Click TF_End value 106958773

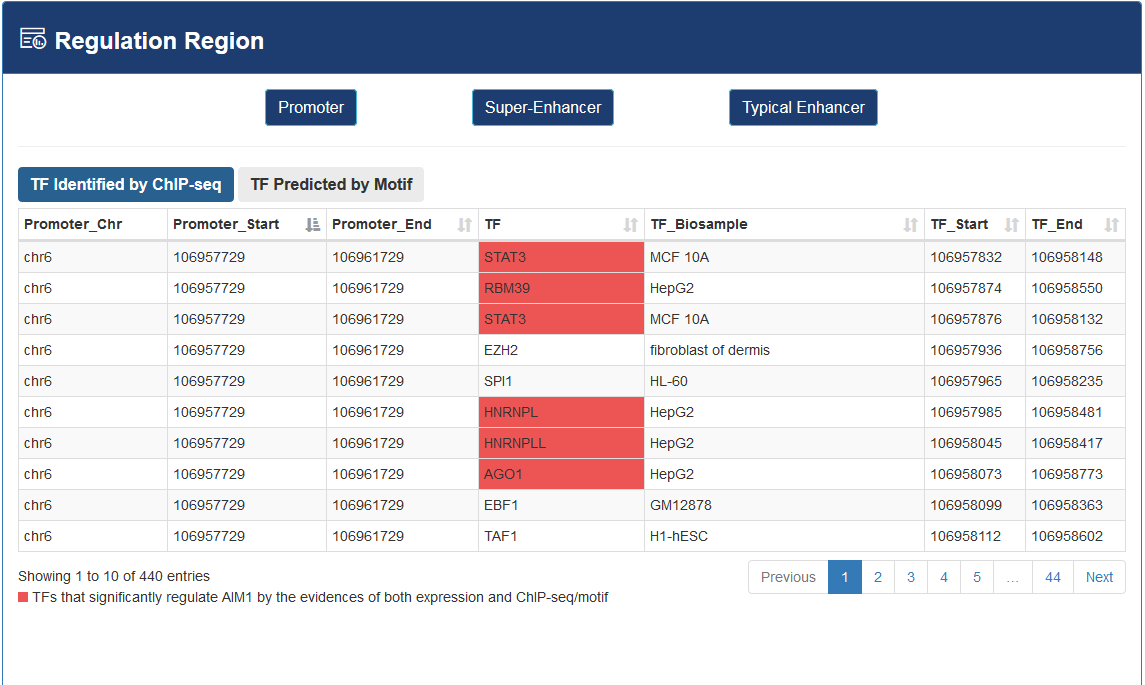[x=1067, y=474]
